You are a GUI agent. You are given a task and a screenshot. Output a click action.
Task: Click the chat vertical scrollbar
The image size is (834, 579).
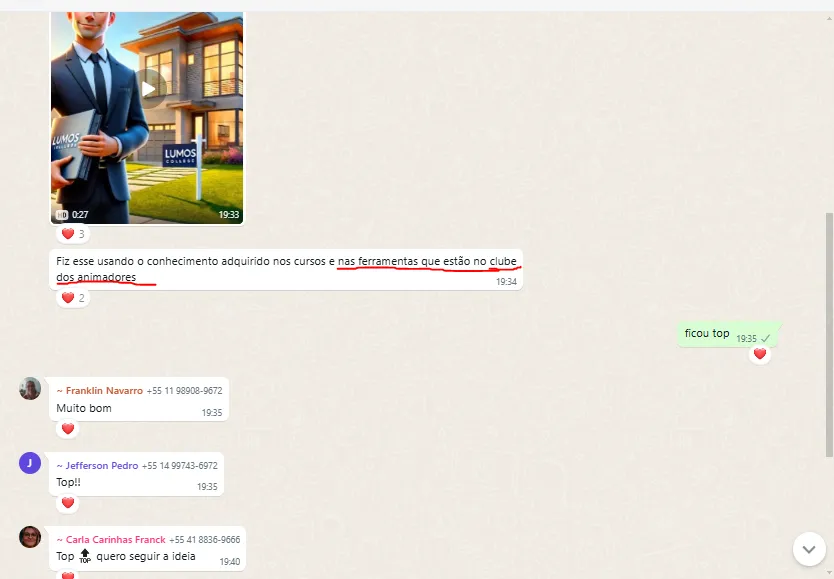pos(829,334)
